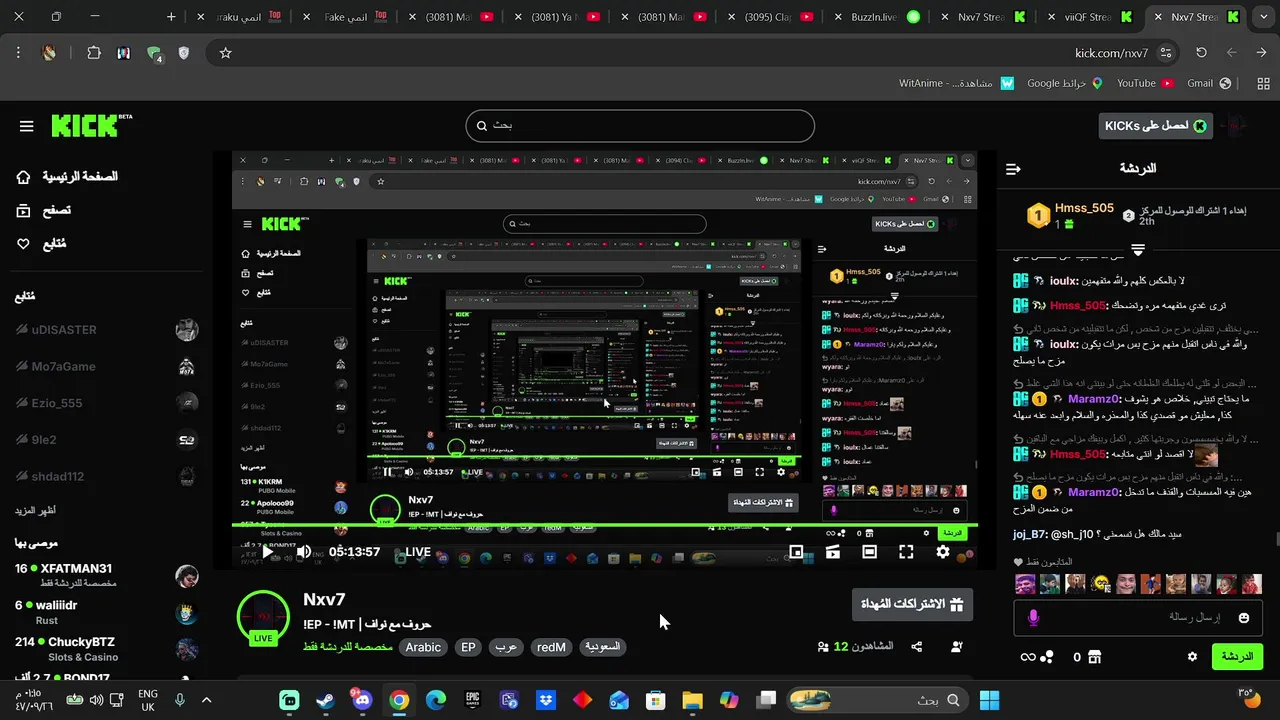This screenshot has width=1280, height=720.
Task: Open the Gmail bookmark
Action: (x=1208, y=84)
